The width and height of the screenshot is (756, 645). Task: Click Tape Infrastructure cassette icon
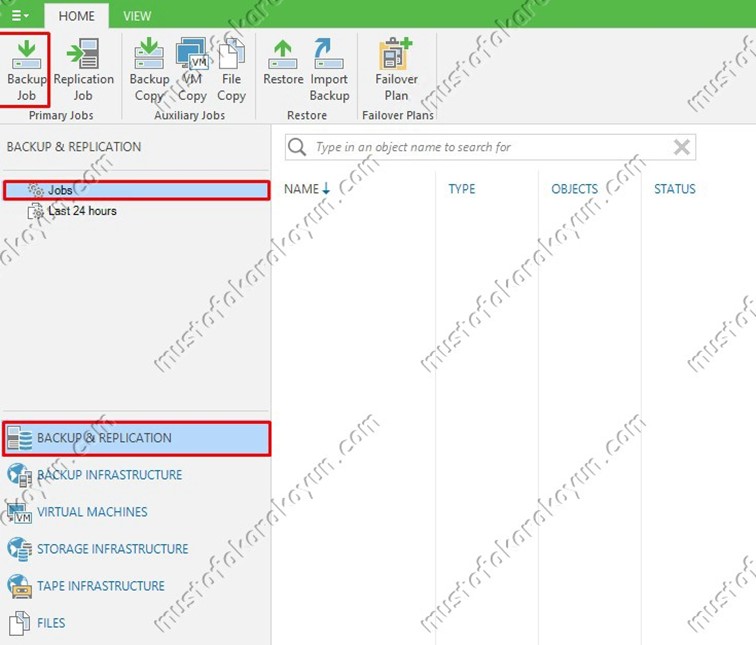pyautogui.click(x=20, y=586)
